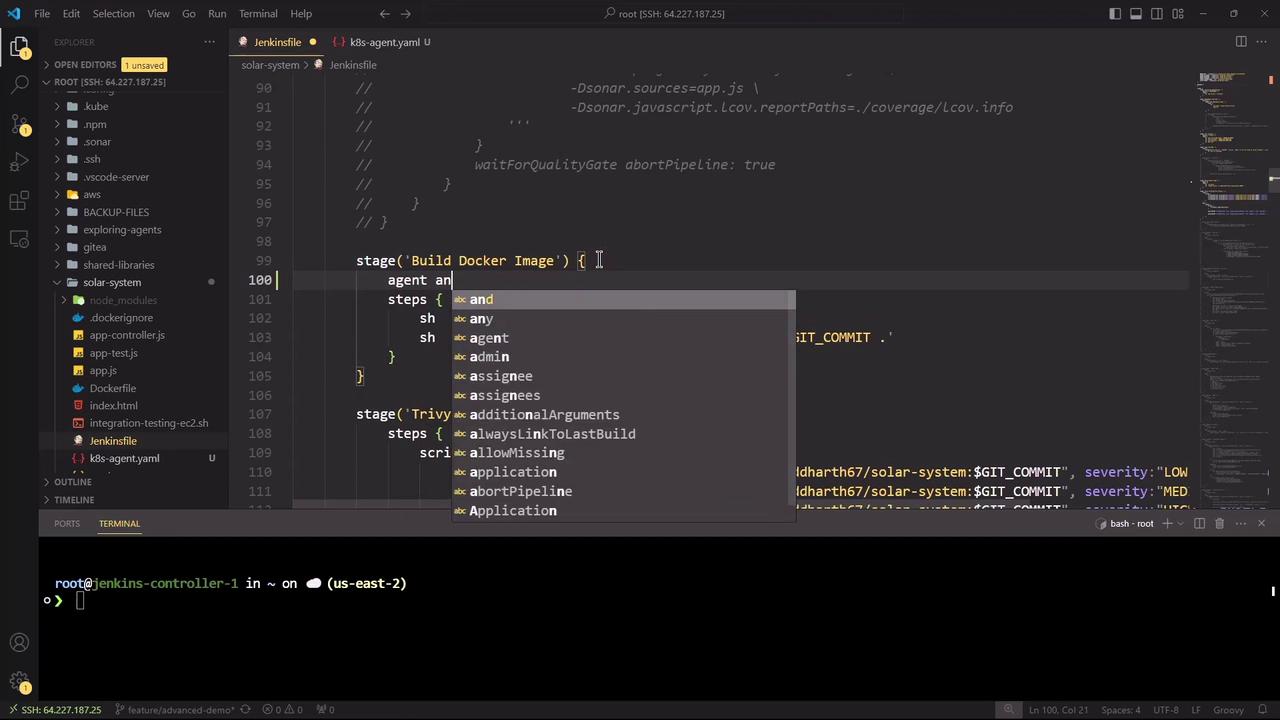
Task: Open the File menu
Action: pos(42,14)
